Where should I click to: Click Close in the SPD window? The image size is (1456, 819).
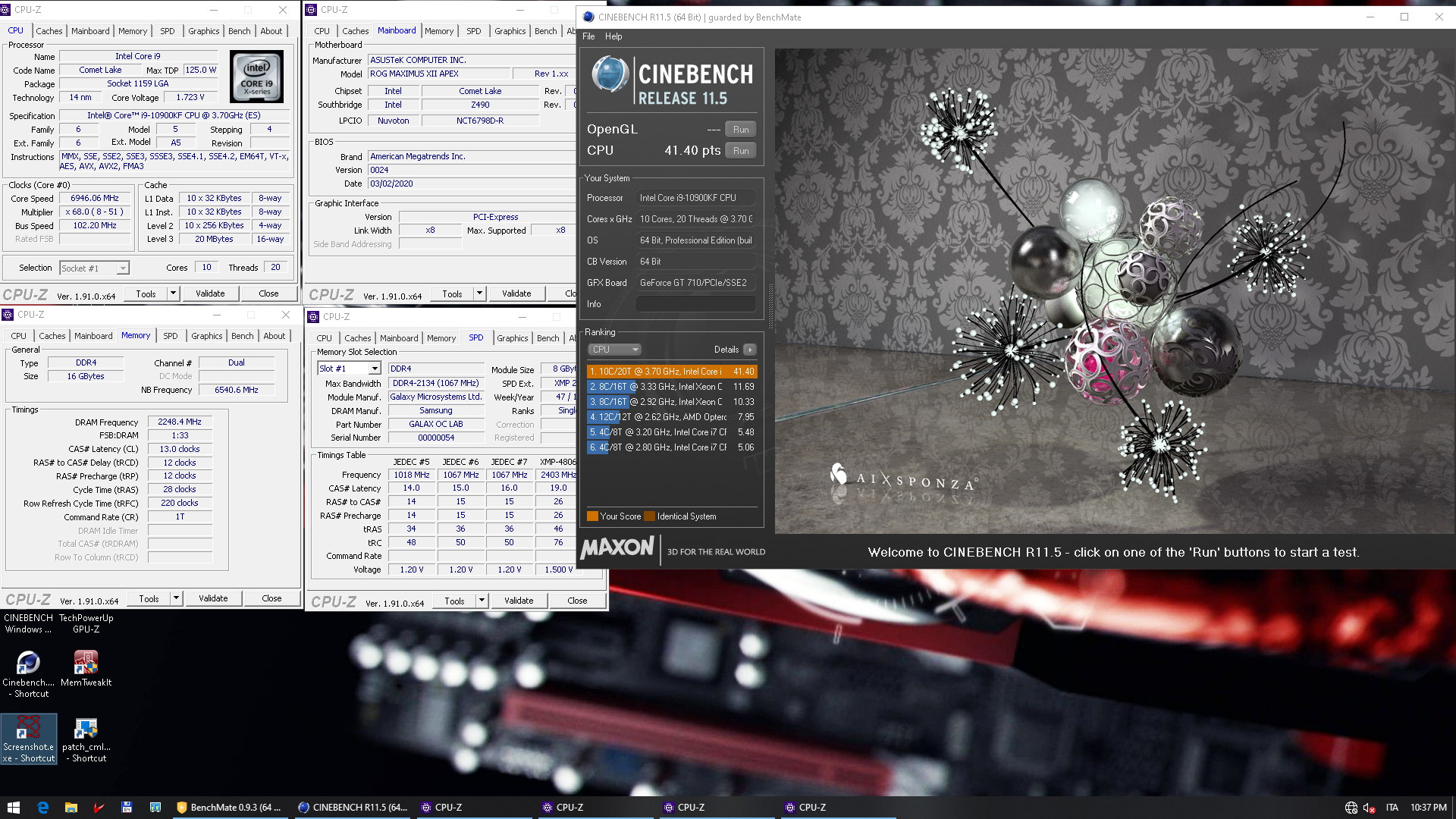point(577,601)
